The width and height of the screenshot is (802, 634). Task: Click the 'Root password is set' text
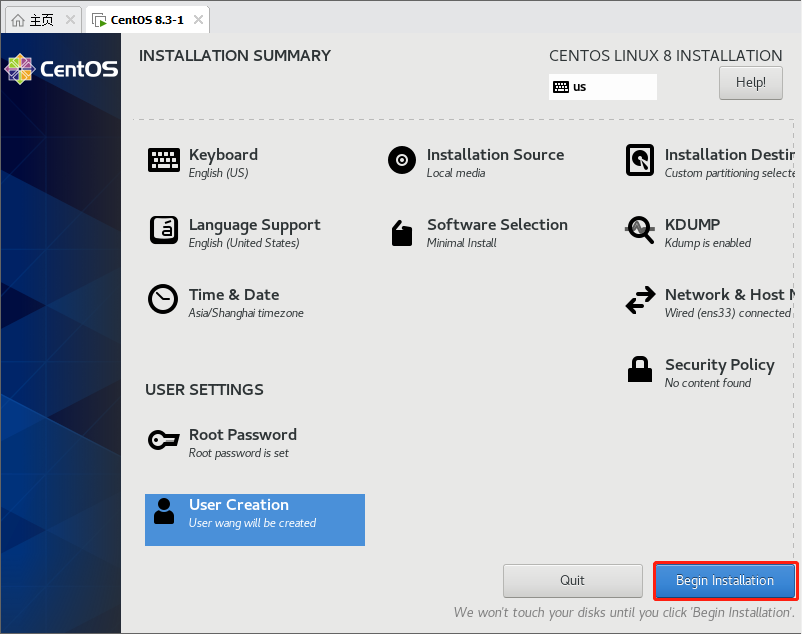coord(239,453)
